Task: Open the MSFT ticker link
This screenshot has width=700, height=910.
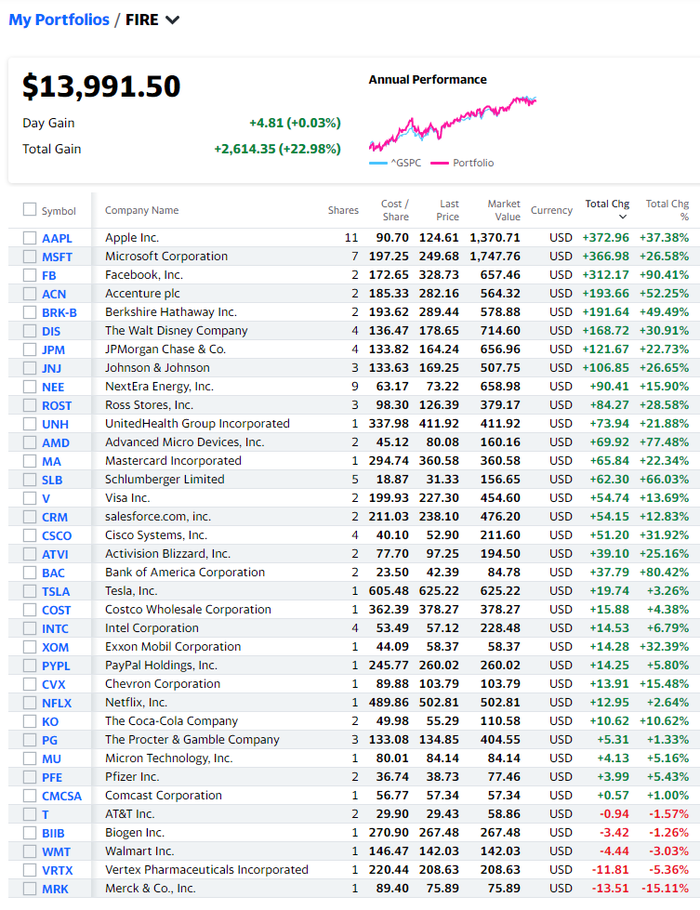Action: (57, 257)
